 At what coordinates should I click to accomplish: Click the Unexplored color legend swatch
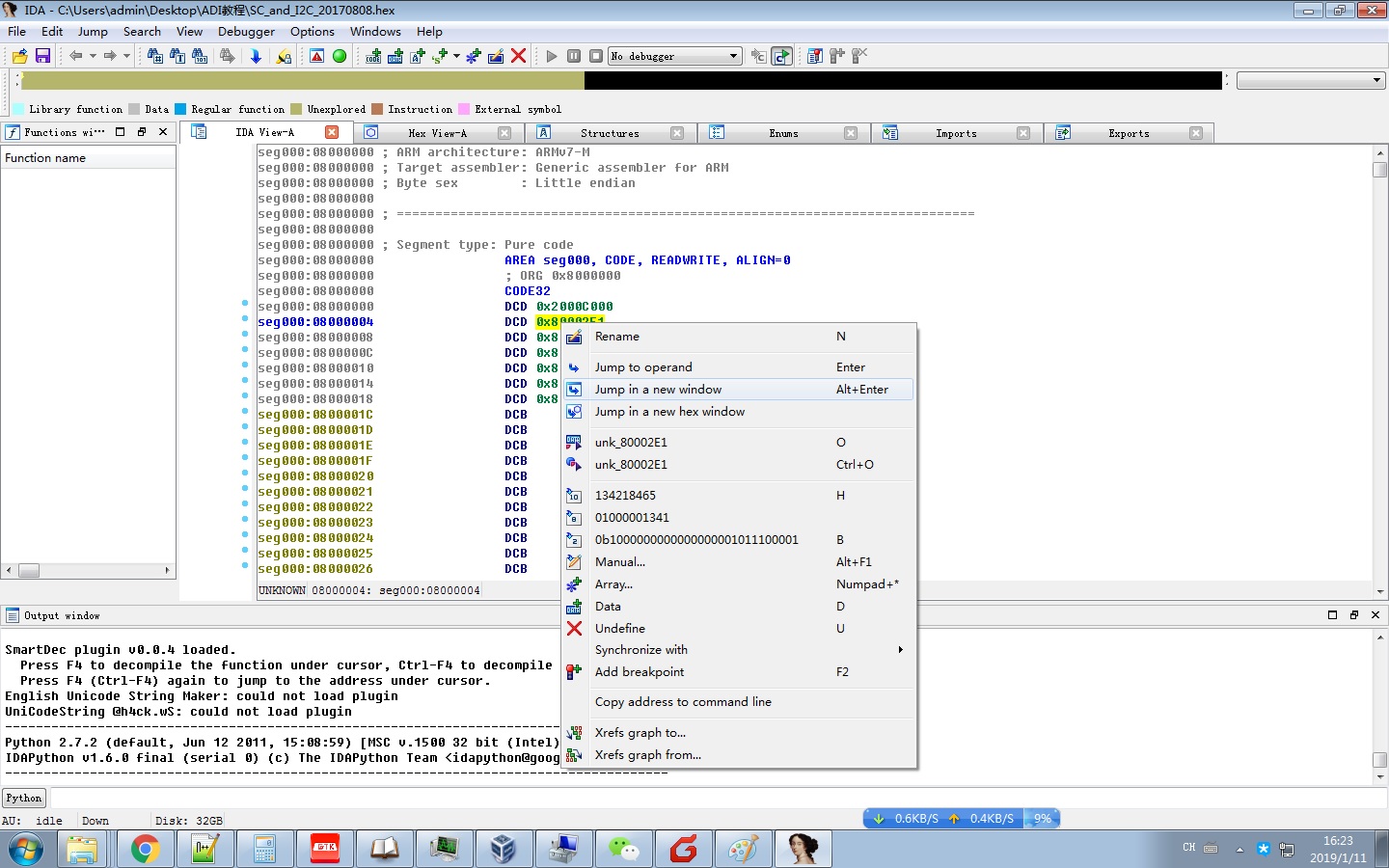pyautogui.click(x=296, y=109)
